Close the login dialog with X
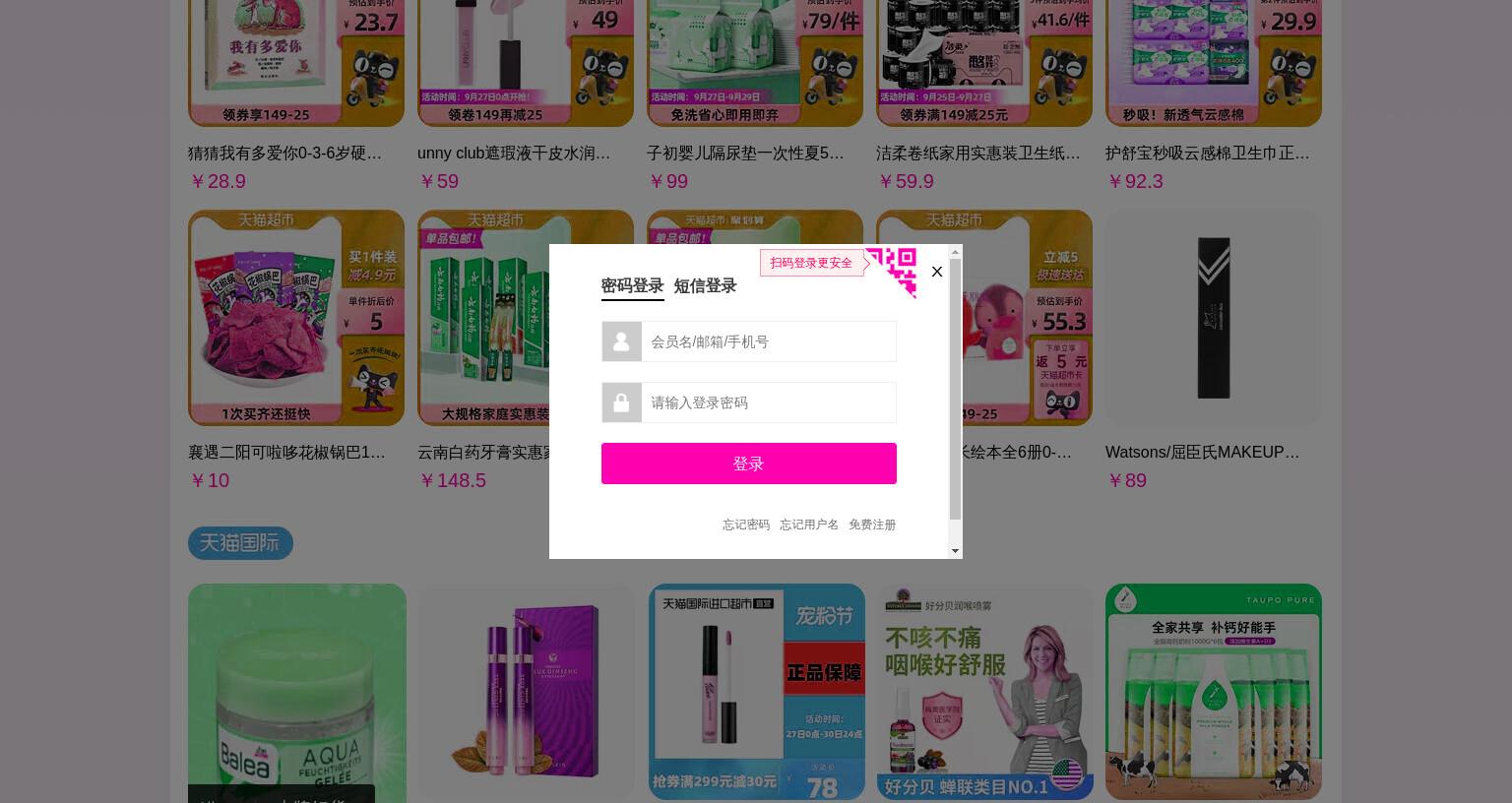Viewport: 1512px width, 803px height. pyautogui.click(x=937, y=272)
